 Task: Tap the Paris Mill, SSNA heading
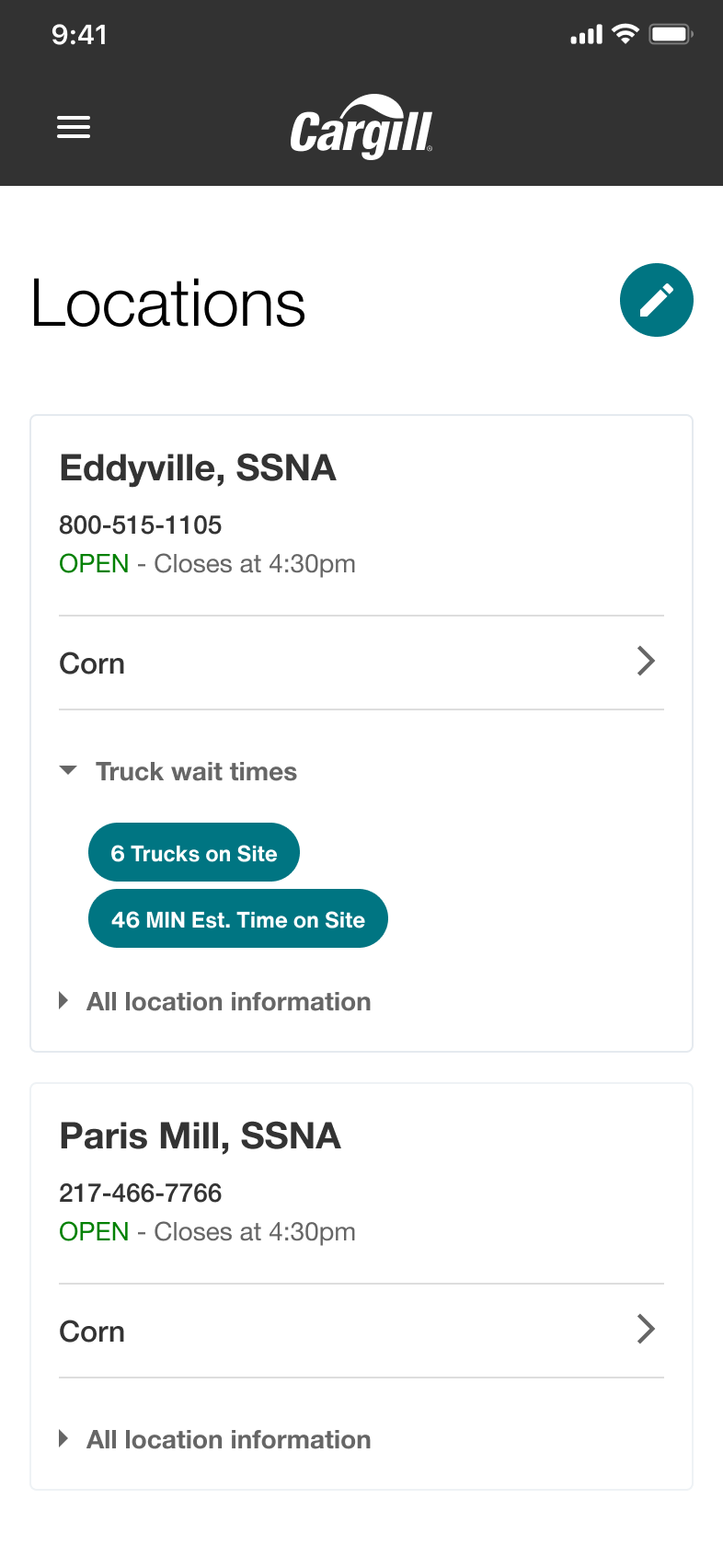[x=201, y=1136]
